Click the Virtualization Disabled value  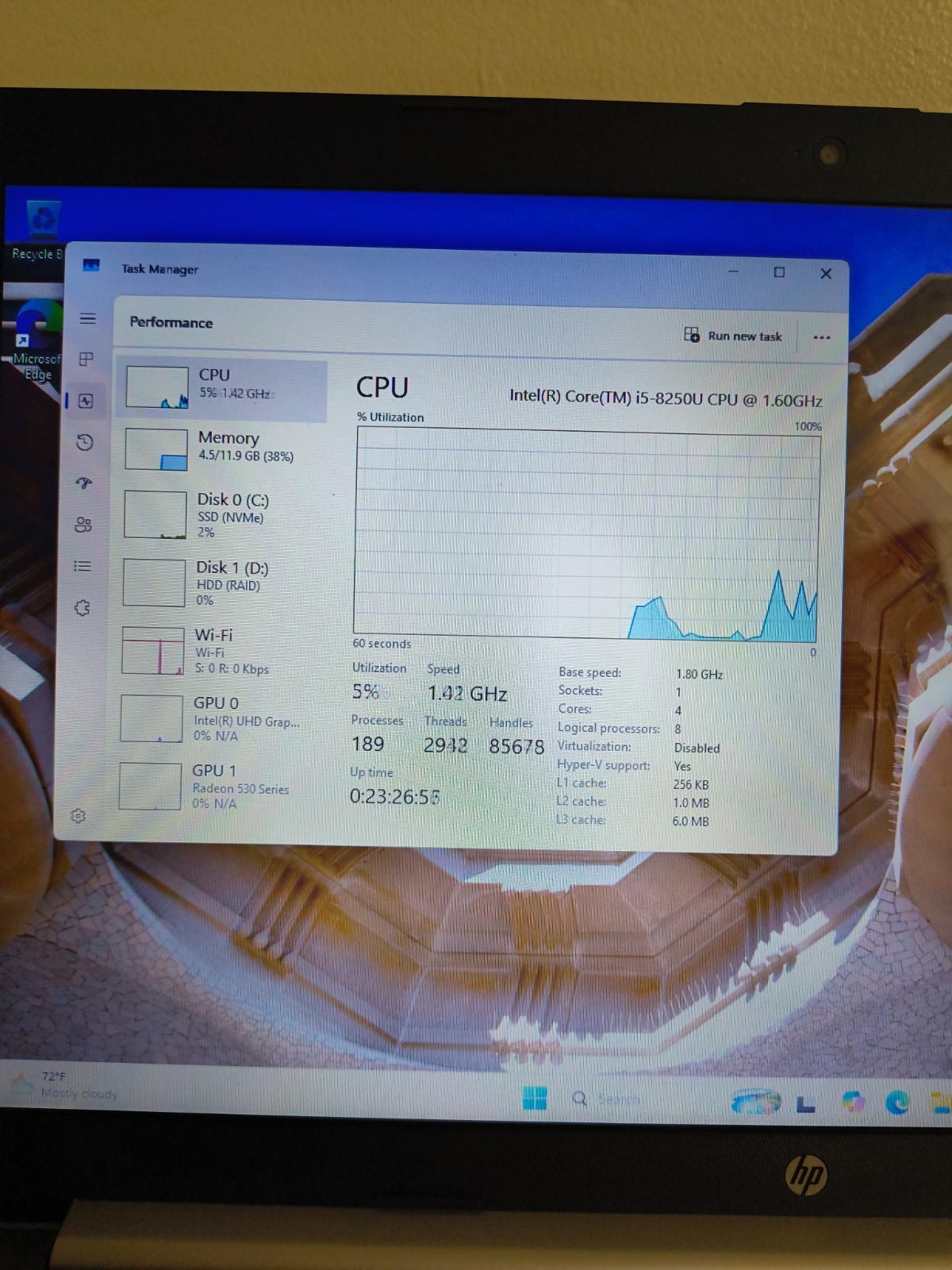pos(697,748)
